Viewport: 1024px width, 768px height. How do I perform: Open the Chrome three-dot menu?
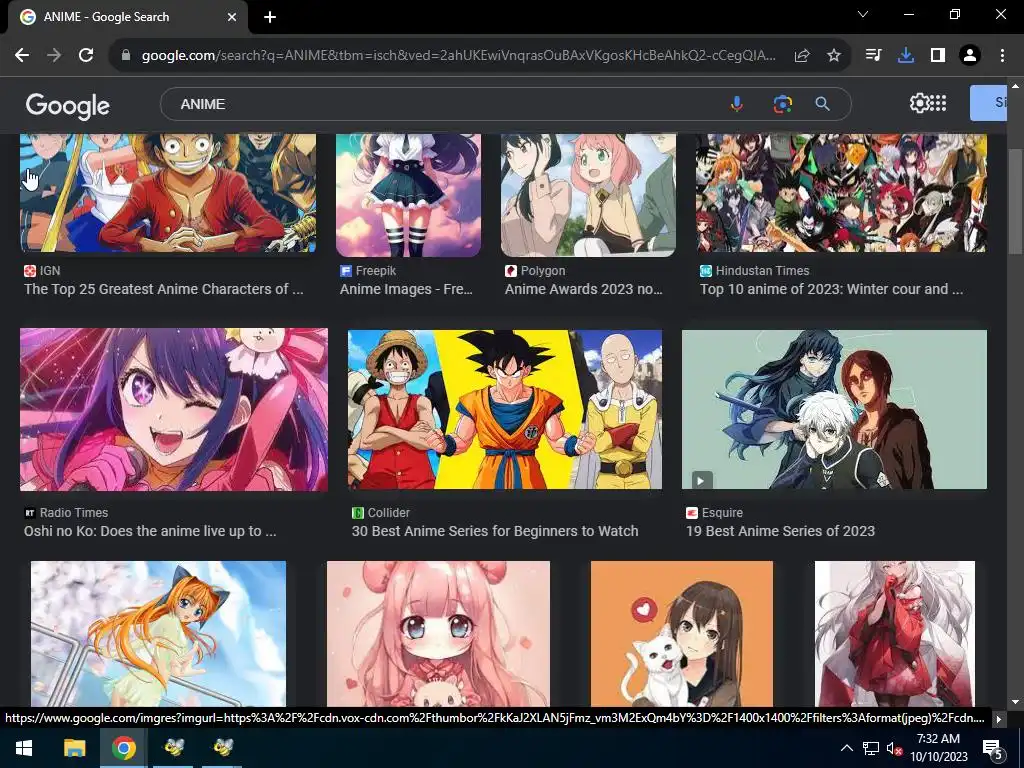1002,56
